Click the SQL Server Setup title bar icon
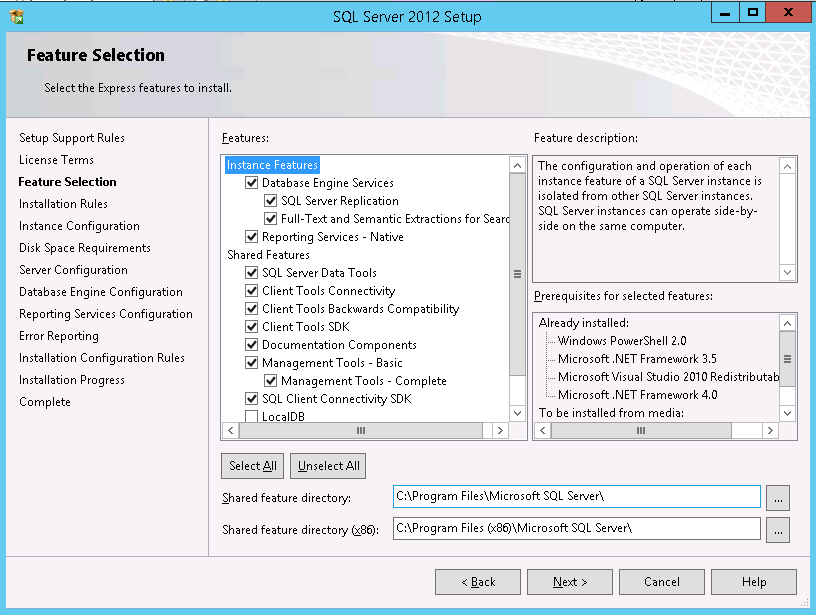The width and height of the screenshot is (816, 615). point(17,17)
